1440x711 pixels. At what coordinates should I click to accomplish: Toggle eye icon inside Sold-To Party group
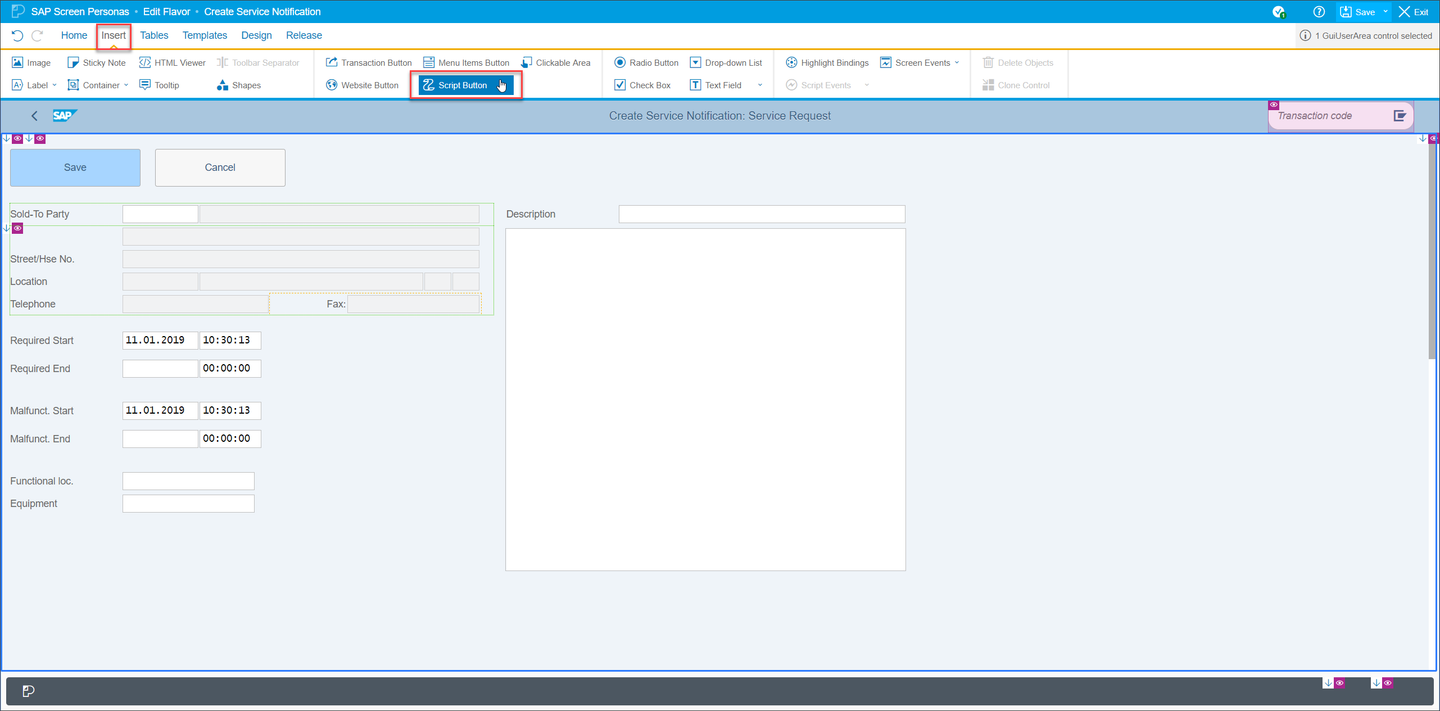pyautogui.click(x=17, y=228)
